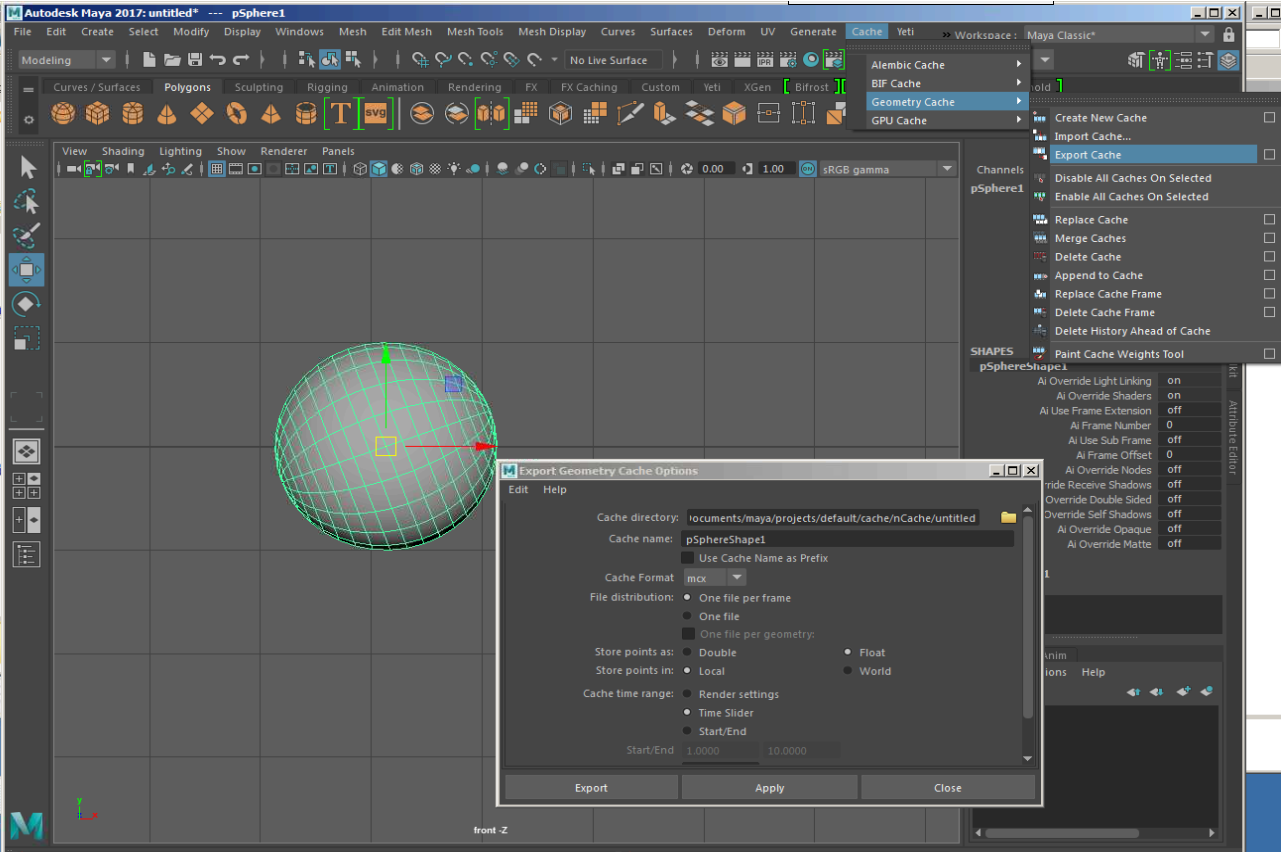Select the Rotate tool in toolbox

26,303
